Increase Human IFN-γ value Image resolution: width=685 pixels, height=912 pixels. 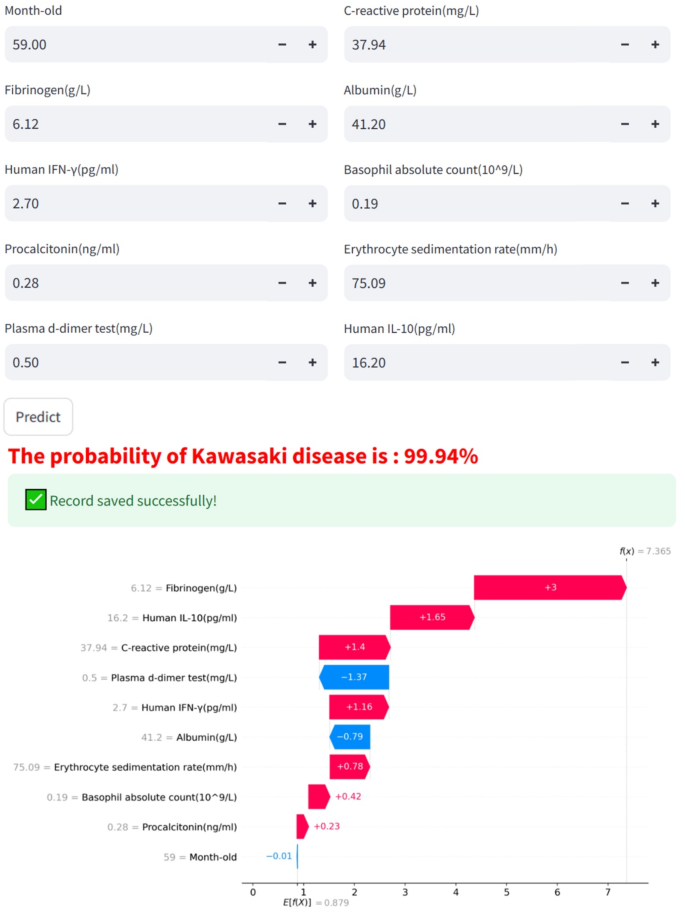(312, 204)
